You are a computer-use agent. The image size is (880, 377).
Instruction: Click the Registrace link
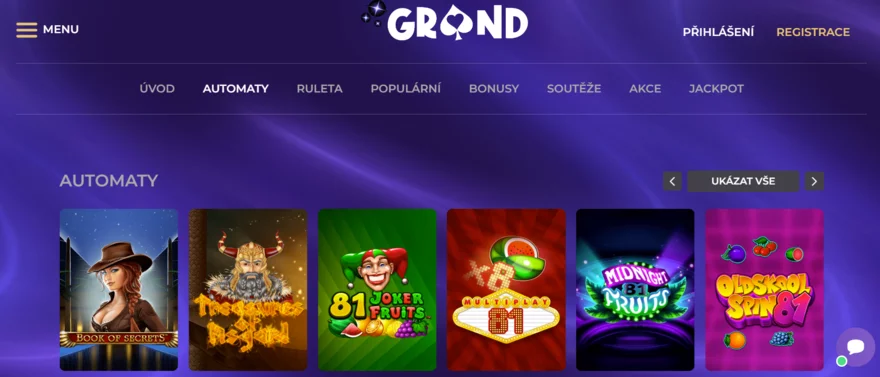(x=813, y=32)
